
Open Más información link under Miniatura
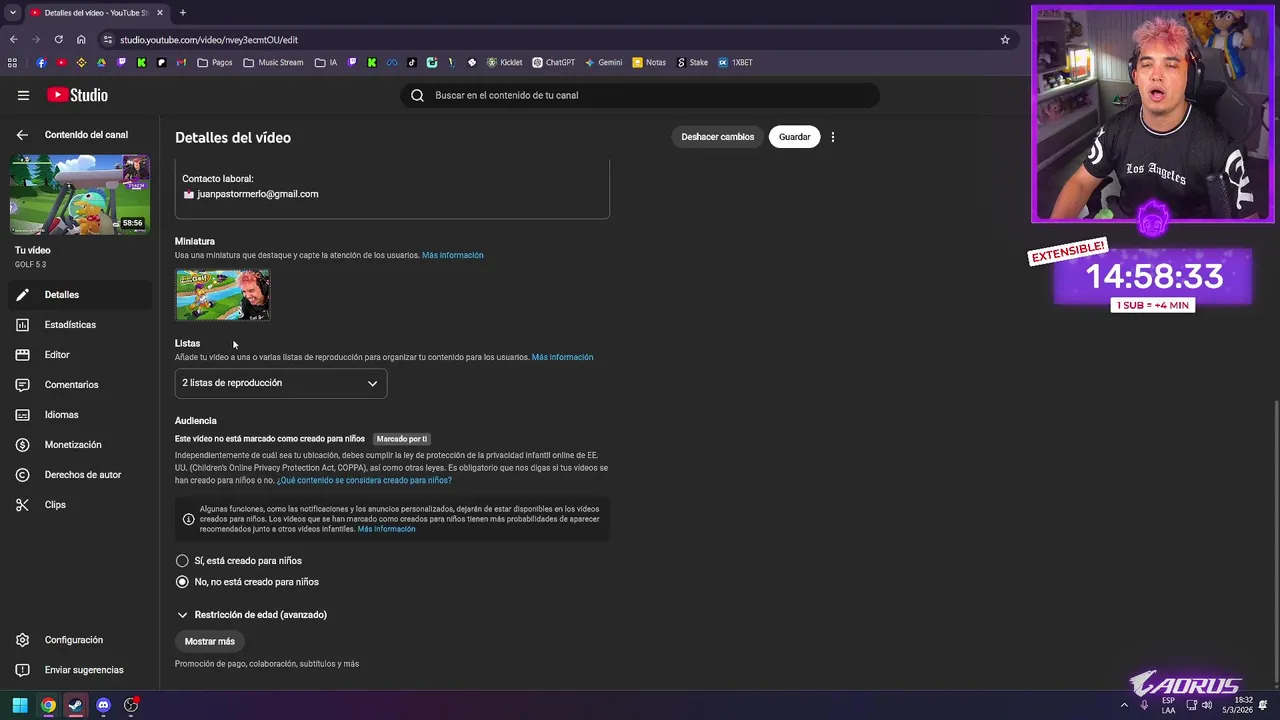[x=452, y=255]
